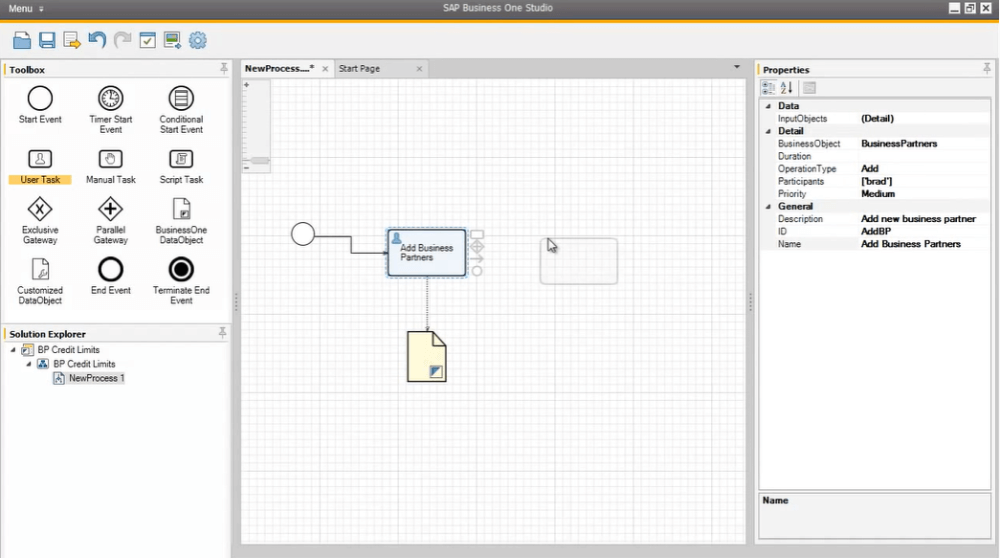
Task: Collapse the General property group
Action: click(x=768, y=207)
